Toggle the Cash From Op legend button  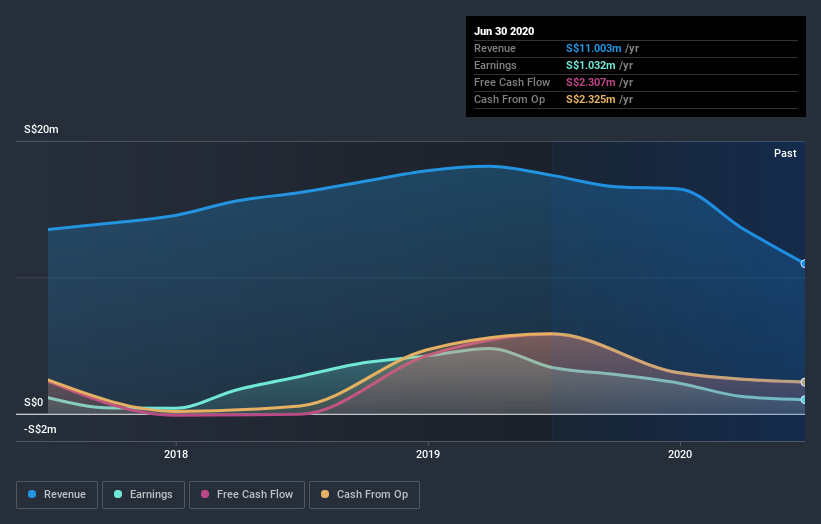point(364,495)
